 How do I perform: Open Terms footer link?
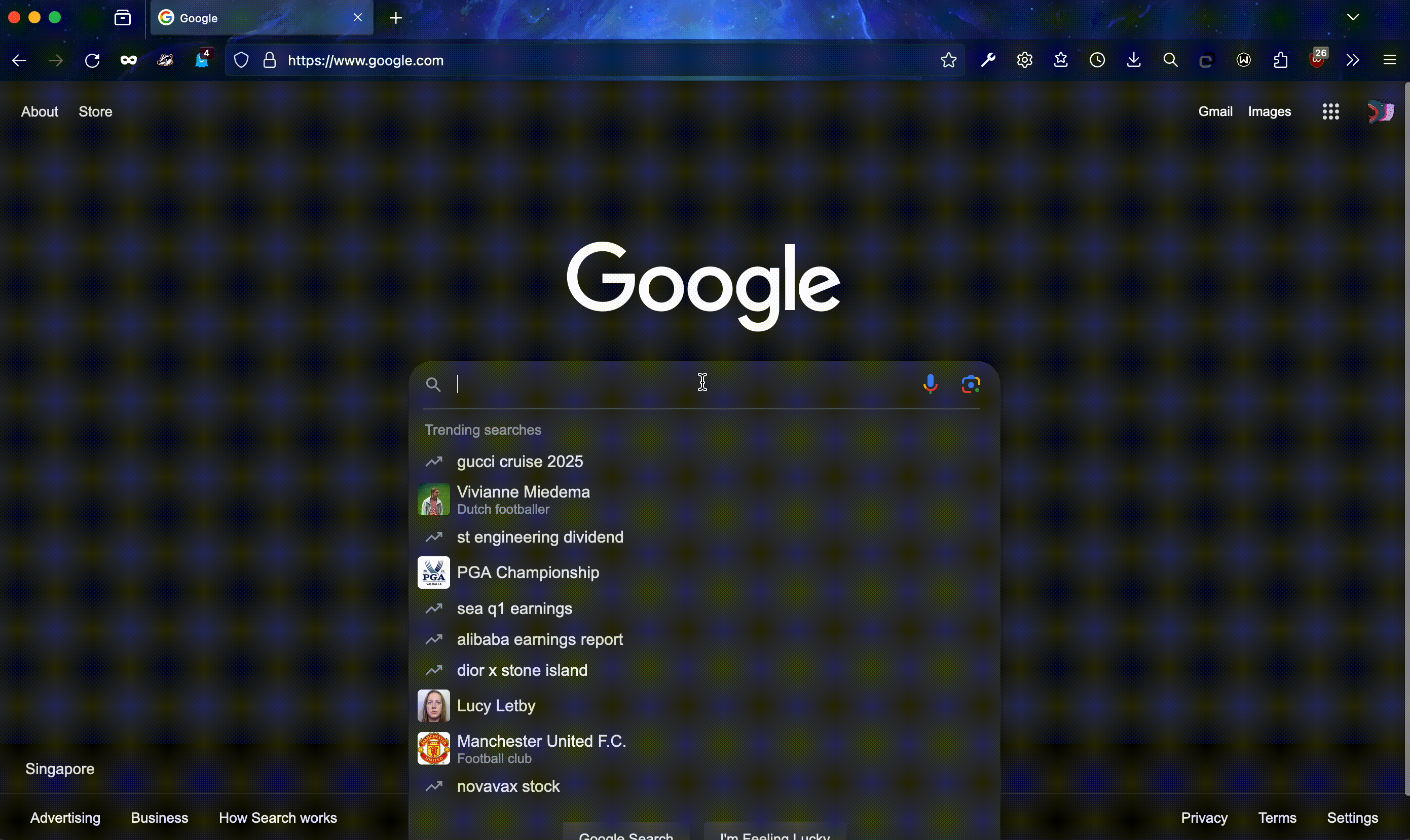coord(1278,819)
